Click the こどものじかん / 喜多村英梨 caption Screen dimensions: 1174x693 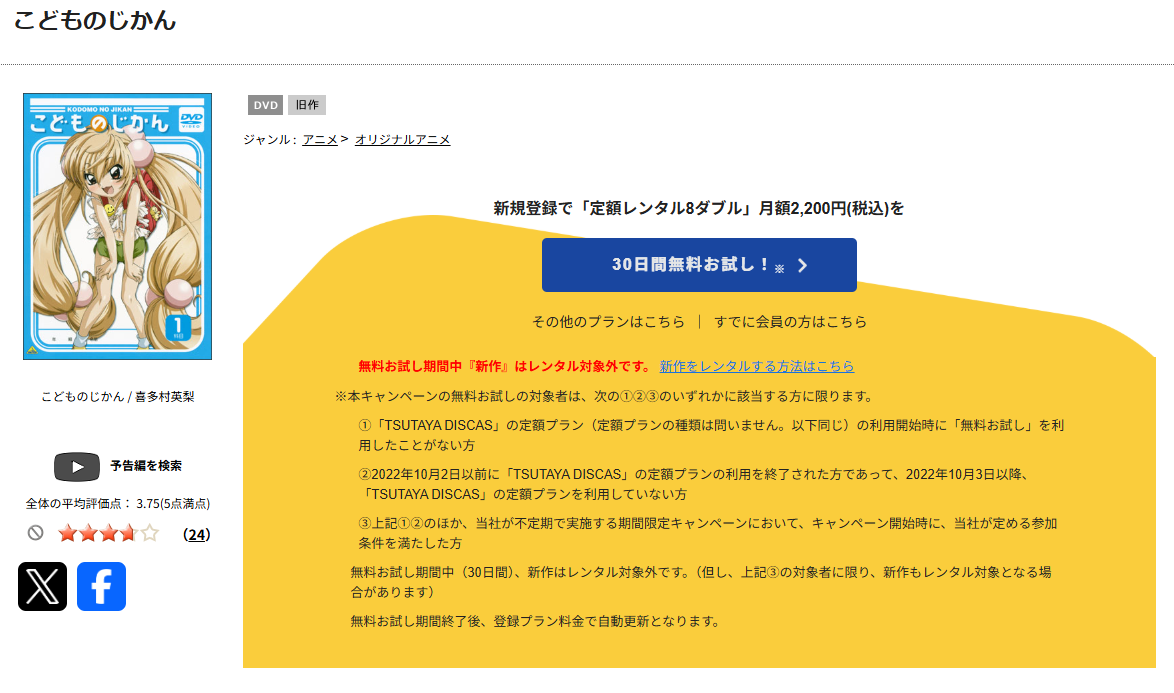pyautogui.click(x=118, y=397)
